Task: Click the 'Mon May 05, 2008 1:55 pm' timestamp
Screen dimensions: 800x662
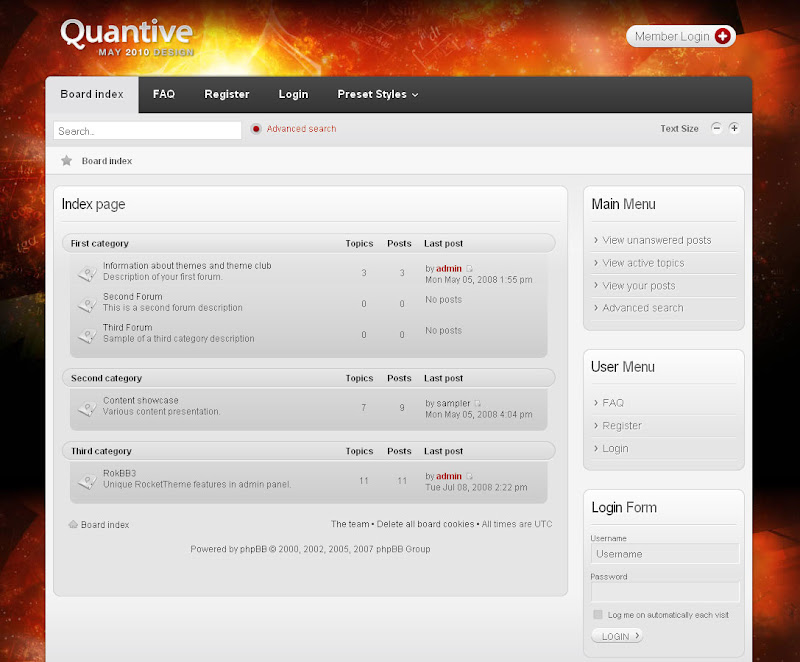Action: (479, 280)
